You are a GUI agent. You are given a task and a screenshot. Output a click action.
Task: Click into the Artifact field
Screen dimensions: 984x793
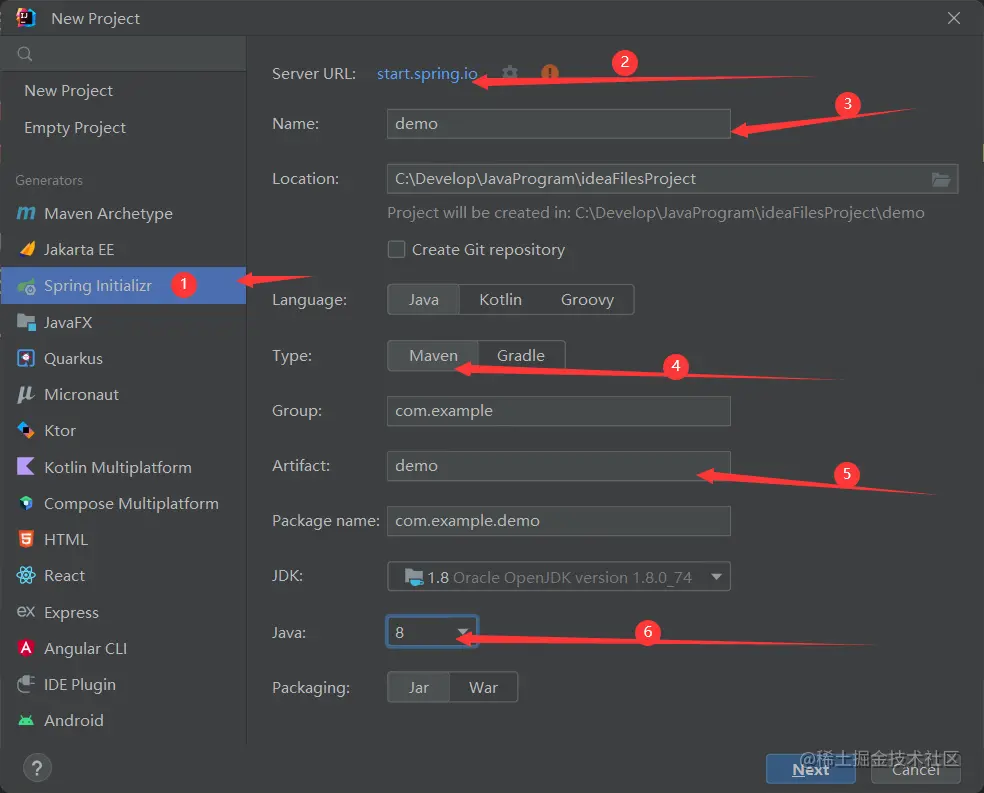(x=559, y=466)
